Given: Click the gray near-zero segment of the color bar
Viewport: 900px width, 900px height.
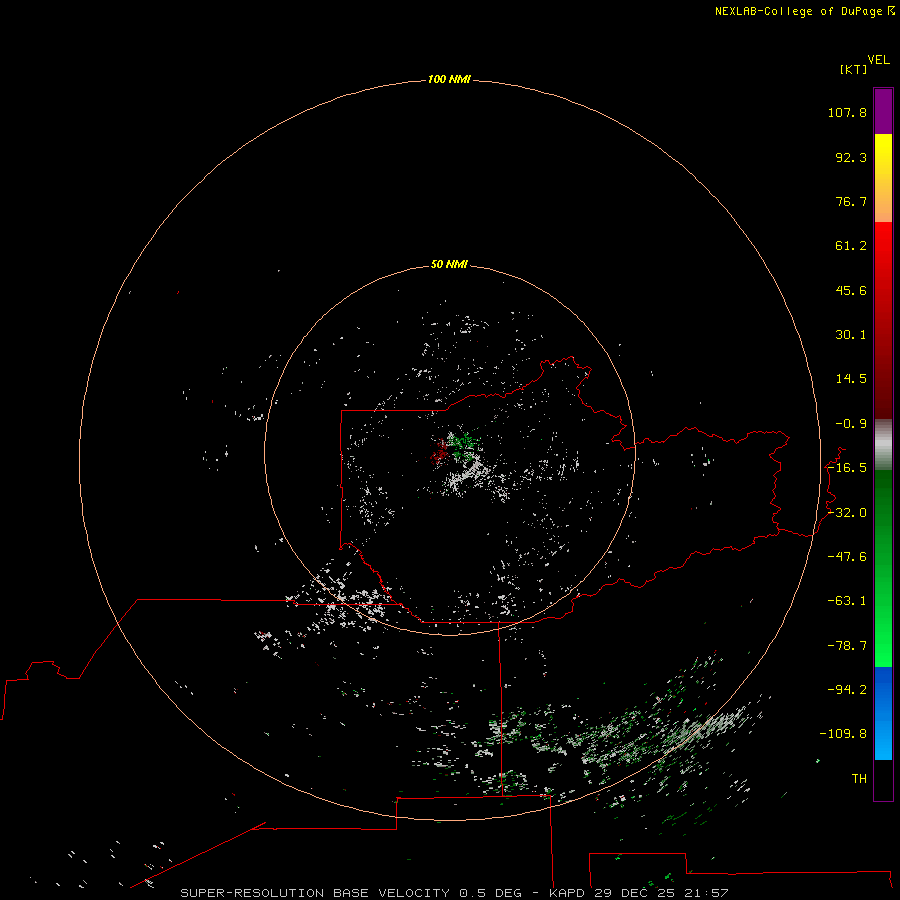Looking at the screenshot, I should (x=883, y=445).
